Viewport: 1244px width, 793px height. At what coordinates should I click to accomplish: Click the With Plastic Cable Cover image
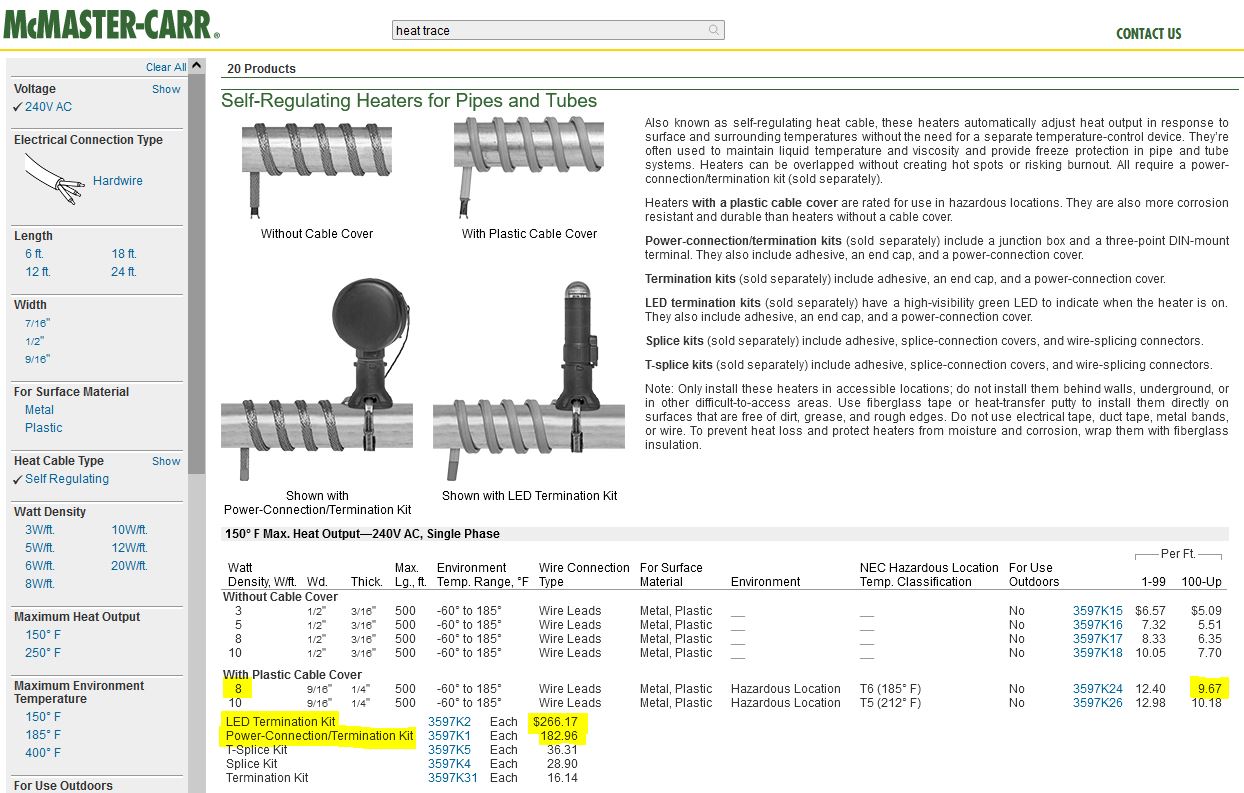[528, 167]
